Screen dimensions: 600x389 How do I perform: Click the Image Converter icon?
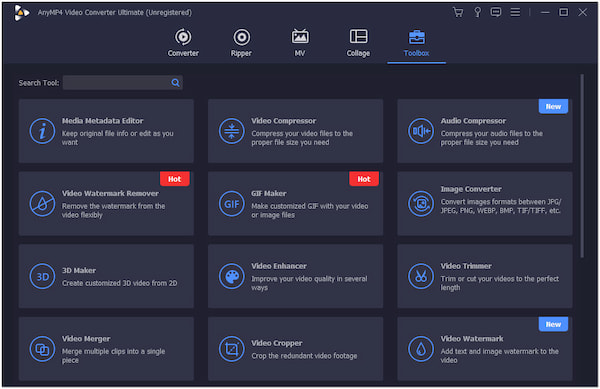tap(421, 203)
